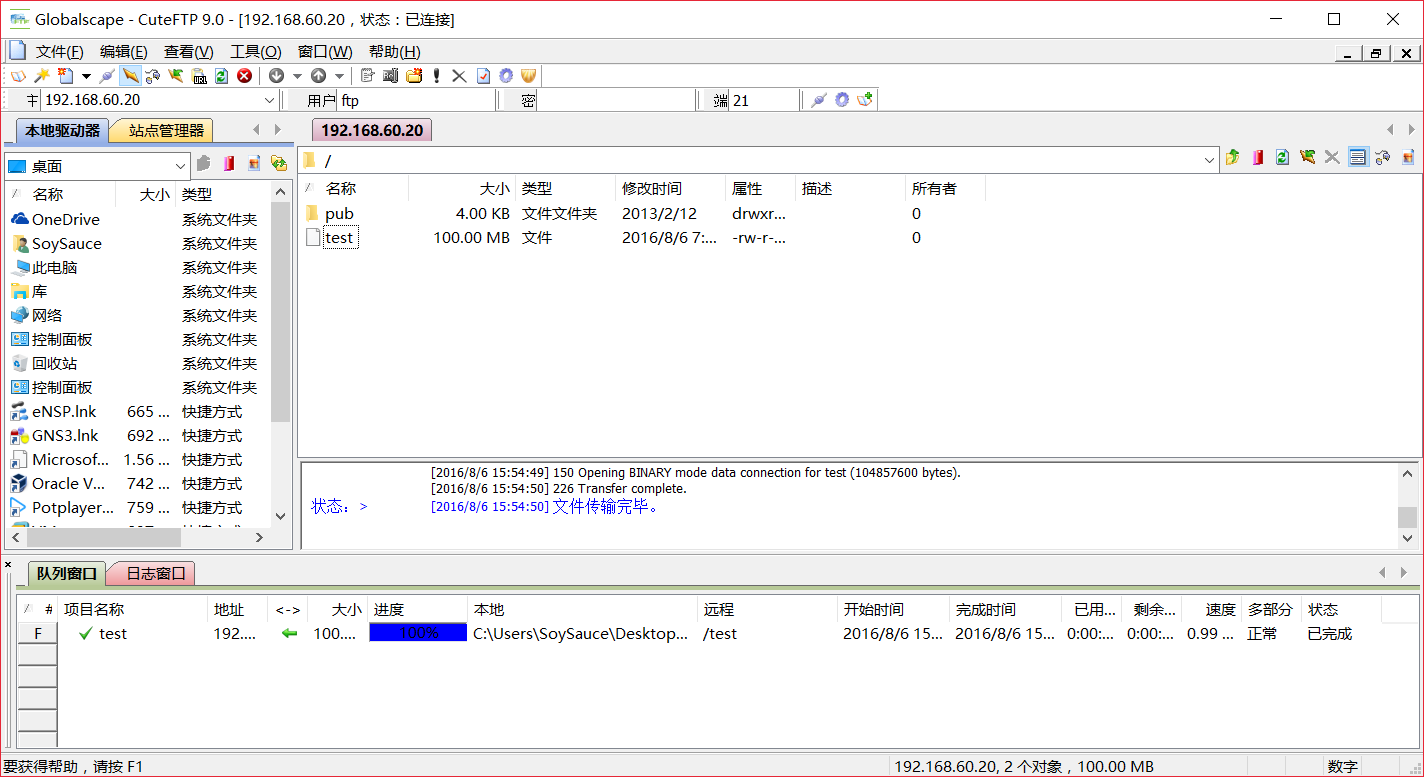Focus the empty password field
Viewport: 1424px width, 777px height.
coord(615,100)
